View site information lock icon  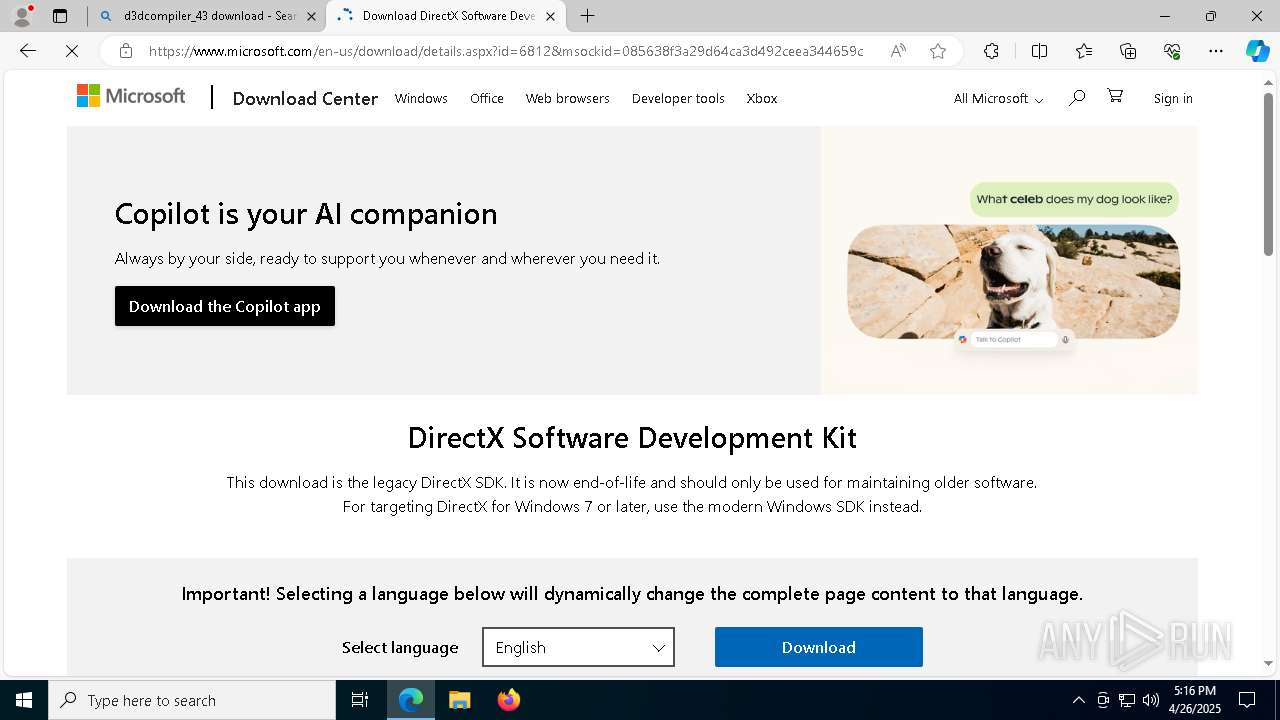(x=126, y=51)
